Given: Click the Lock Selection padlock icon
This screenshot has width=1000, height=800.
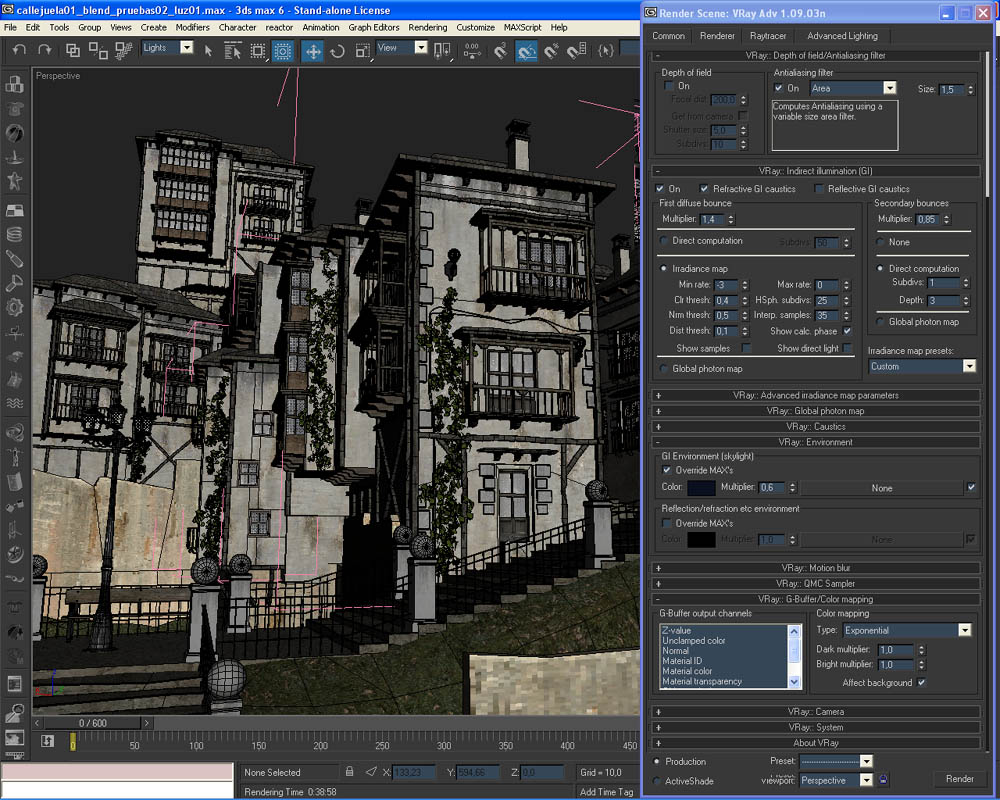Looking at the screenshot, I should click(x=349, y=772).
